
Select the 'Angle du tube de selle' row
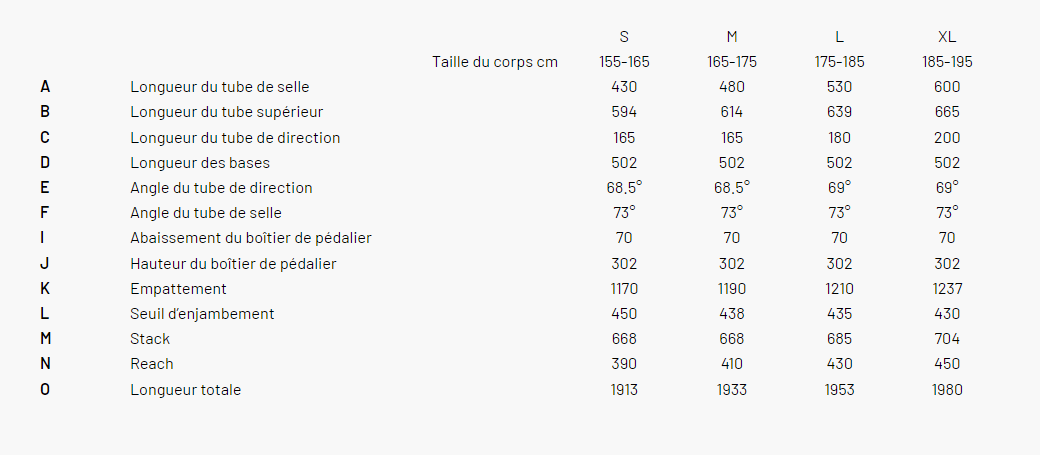501,213
